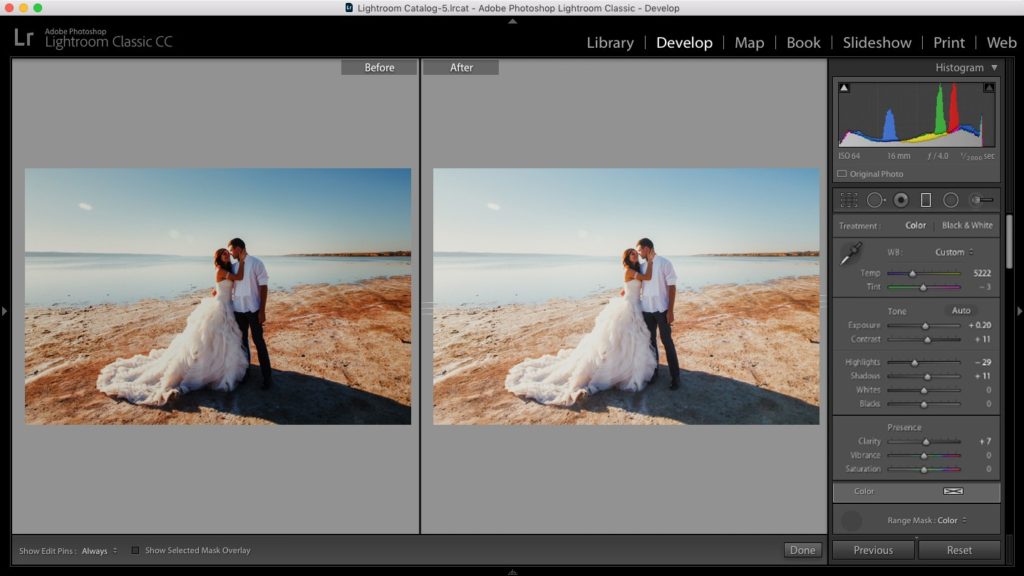1024x576 pixels.
Task: Set treatment to Color
Action: coord(915,225)
